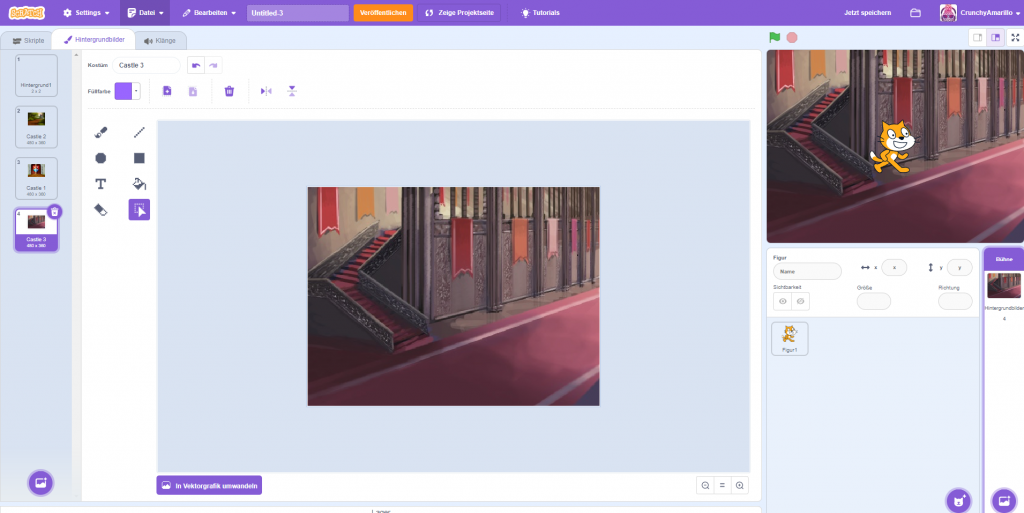Screen dimensions: 1024x513
Task: Click the Redo arrow
Action: click(214, 65)
